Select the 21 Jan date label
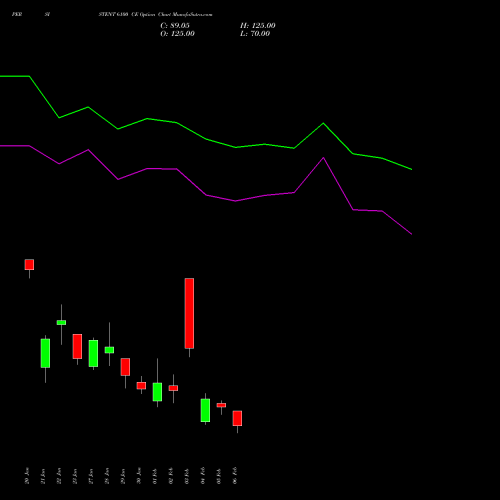 (x=43, y=476)
